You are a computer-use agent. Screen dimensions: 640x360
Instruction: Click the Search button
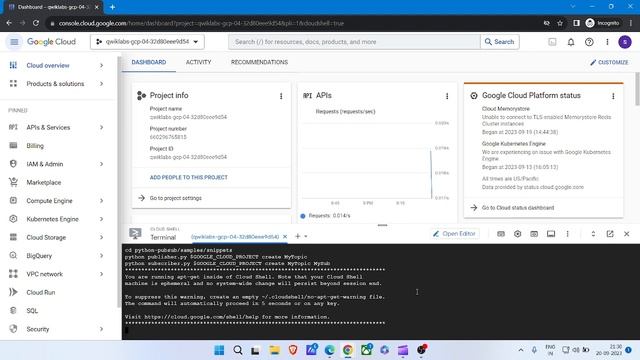pos(500,42)
